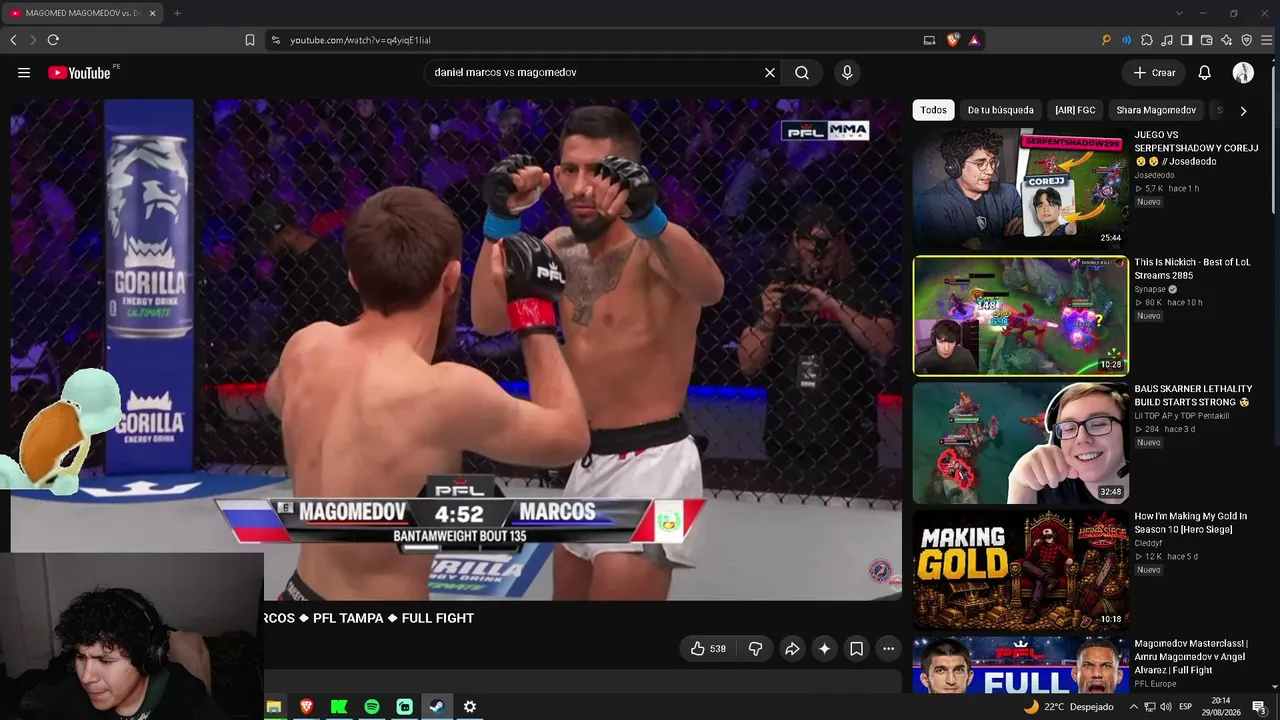Select the Todos filter chip
Image resolution: width=1280 pixels, height=720 pixels.
934,110
